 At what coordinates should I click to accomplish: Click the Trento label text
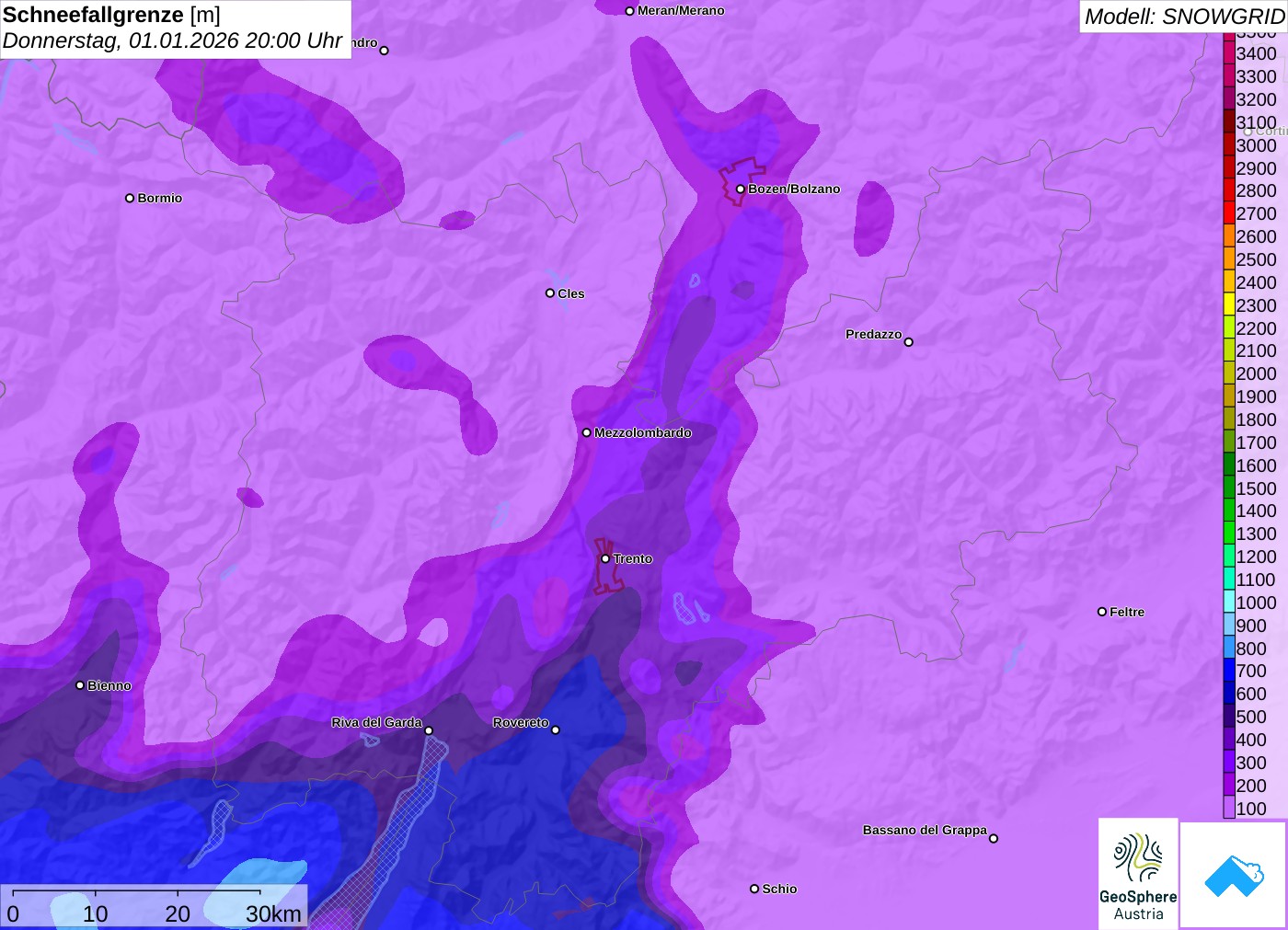pos(633,558)
